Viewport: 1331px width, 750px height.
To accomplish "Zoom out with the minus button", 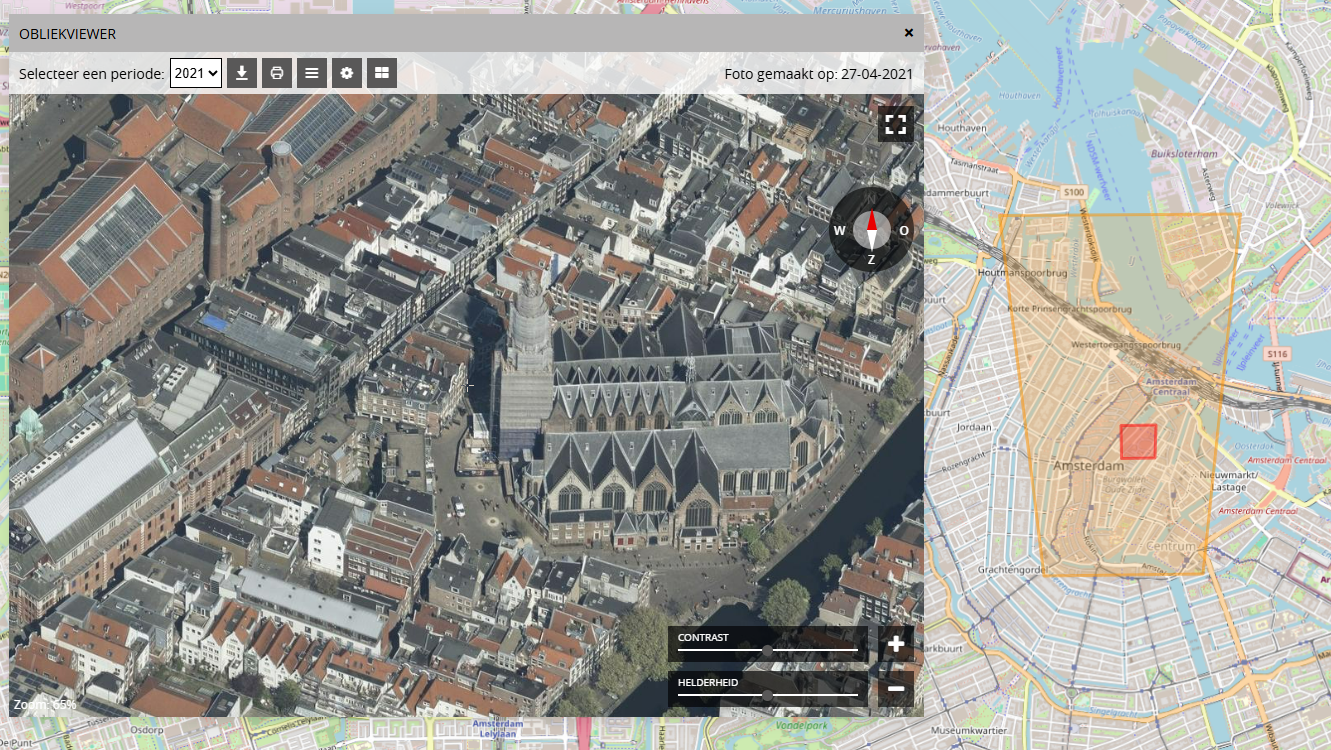I will coord(896,689).
